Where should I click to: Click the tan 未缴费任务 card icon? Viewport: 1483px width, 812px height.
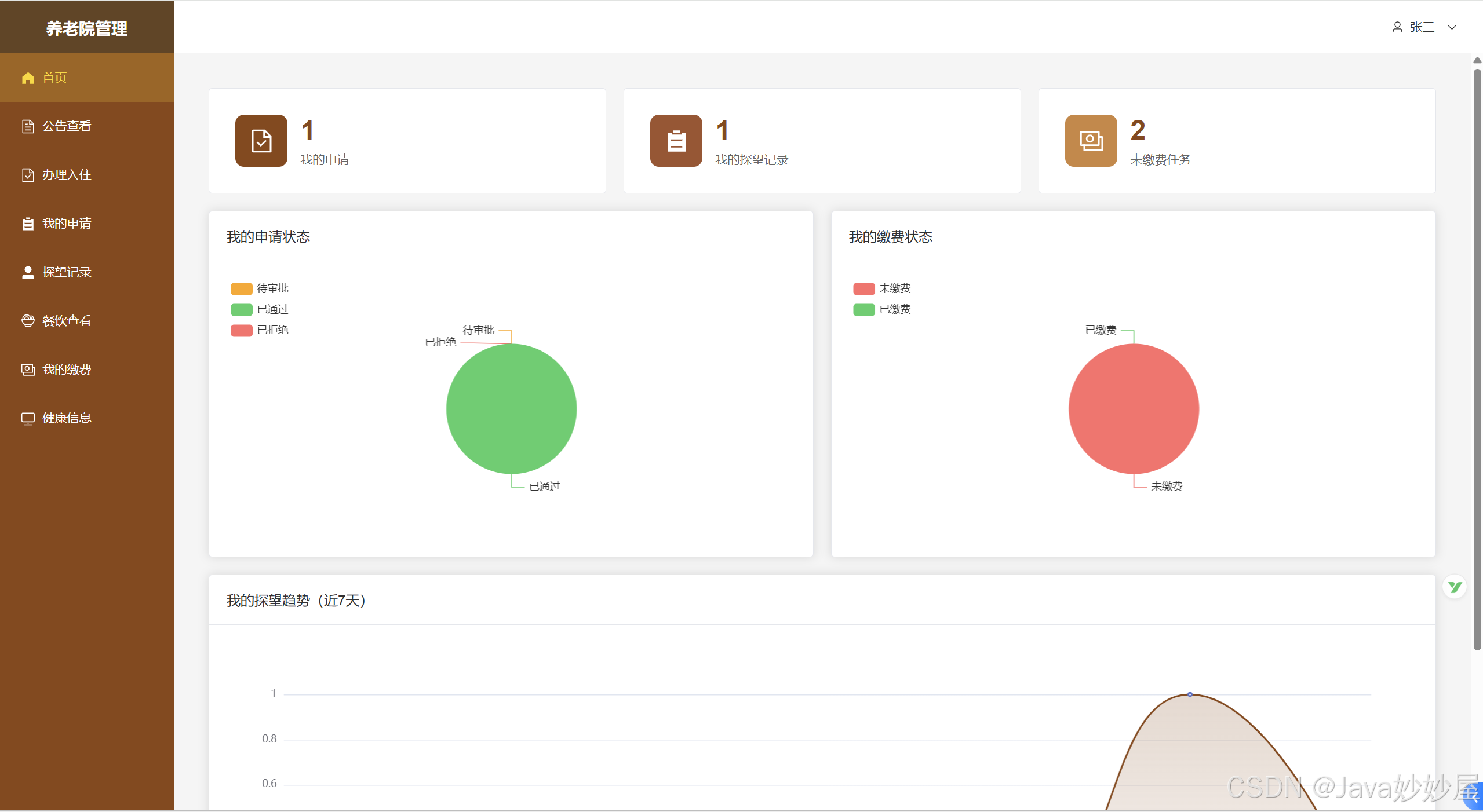coord(1091,141)
